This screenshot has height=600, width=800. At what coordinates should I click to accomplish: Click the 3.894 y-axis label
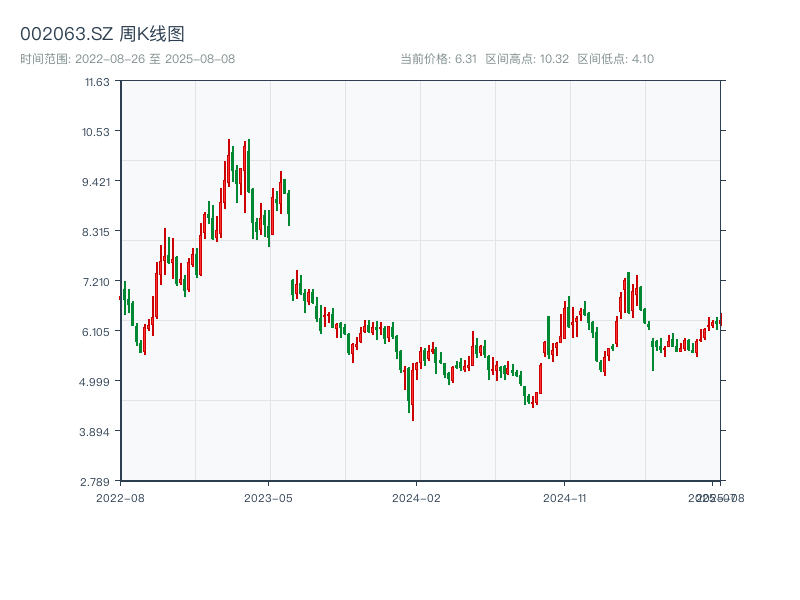click(97, 431)
